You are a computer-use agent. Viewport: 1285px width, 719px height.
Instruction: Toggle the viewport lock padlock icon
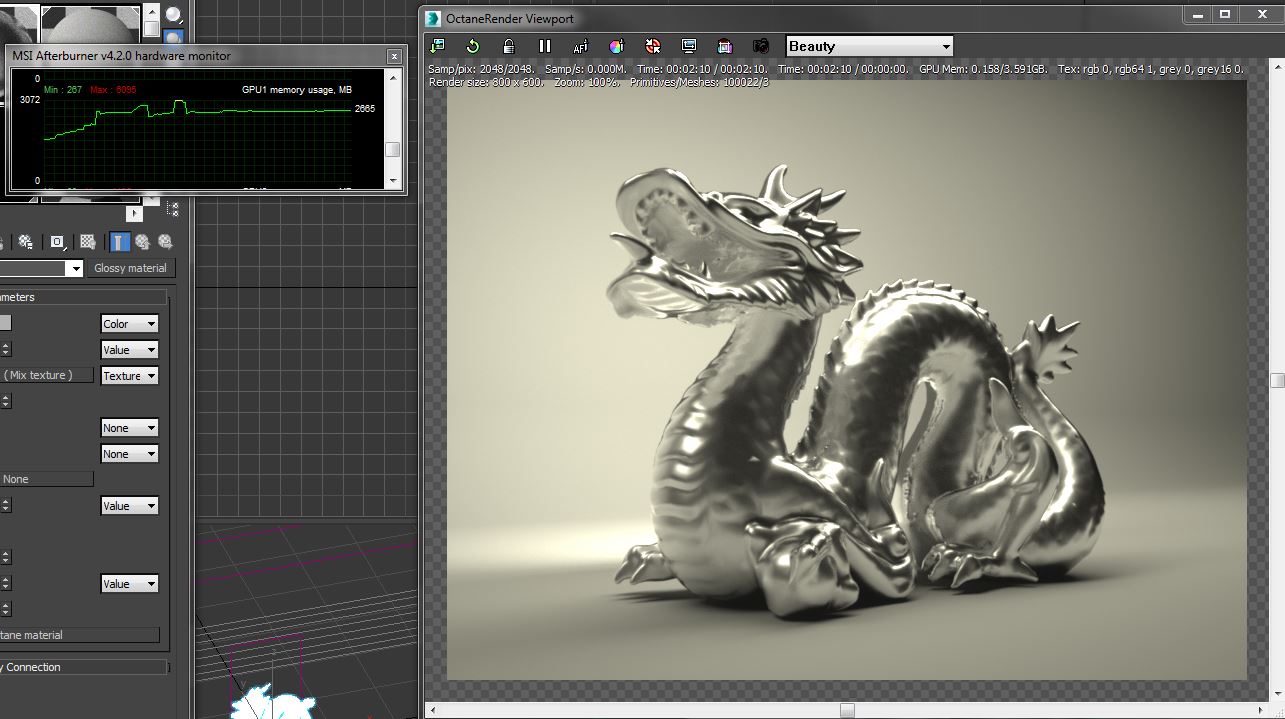[508, 46]
